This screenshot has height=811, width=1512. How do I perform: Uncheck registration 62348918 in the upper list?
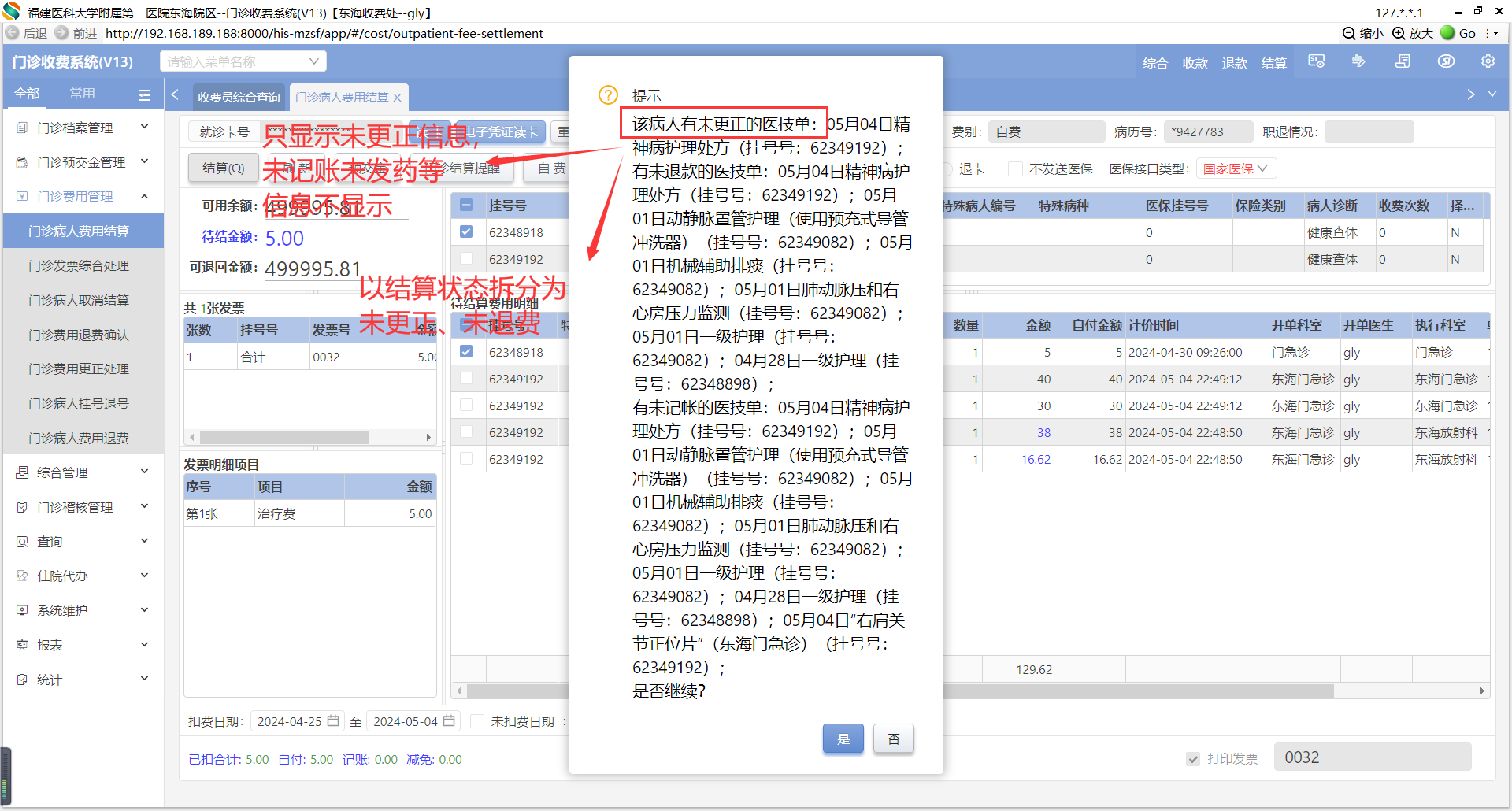tap(466, 232)
